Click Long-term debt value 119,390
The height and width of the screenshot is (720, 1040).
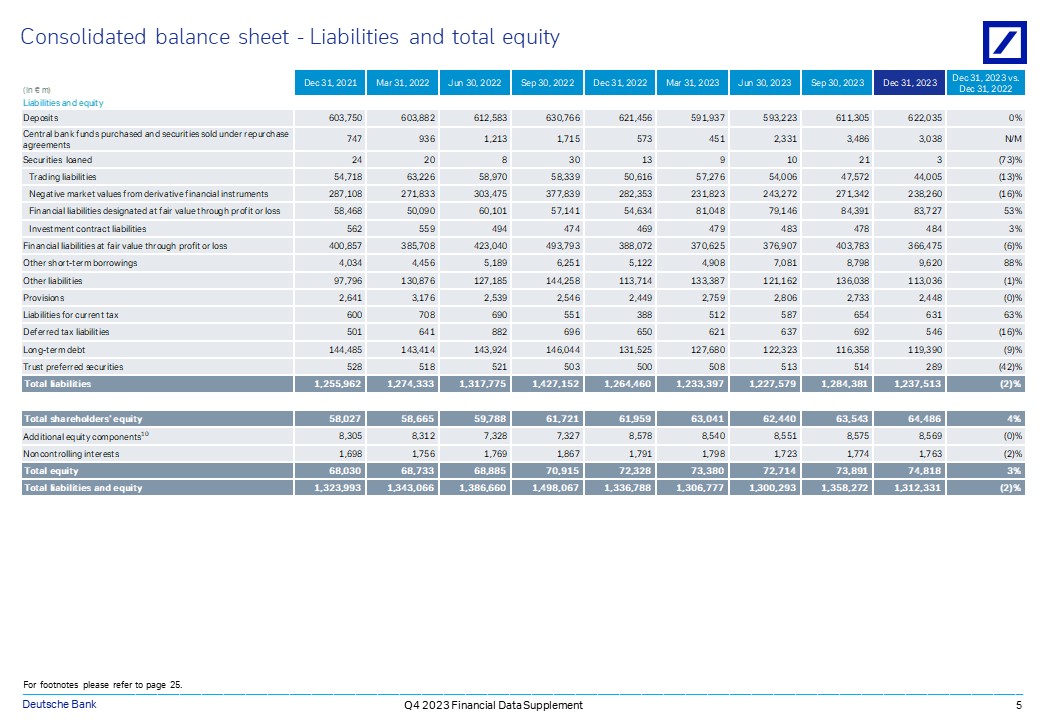click(x=925, y=350)
